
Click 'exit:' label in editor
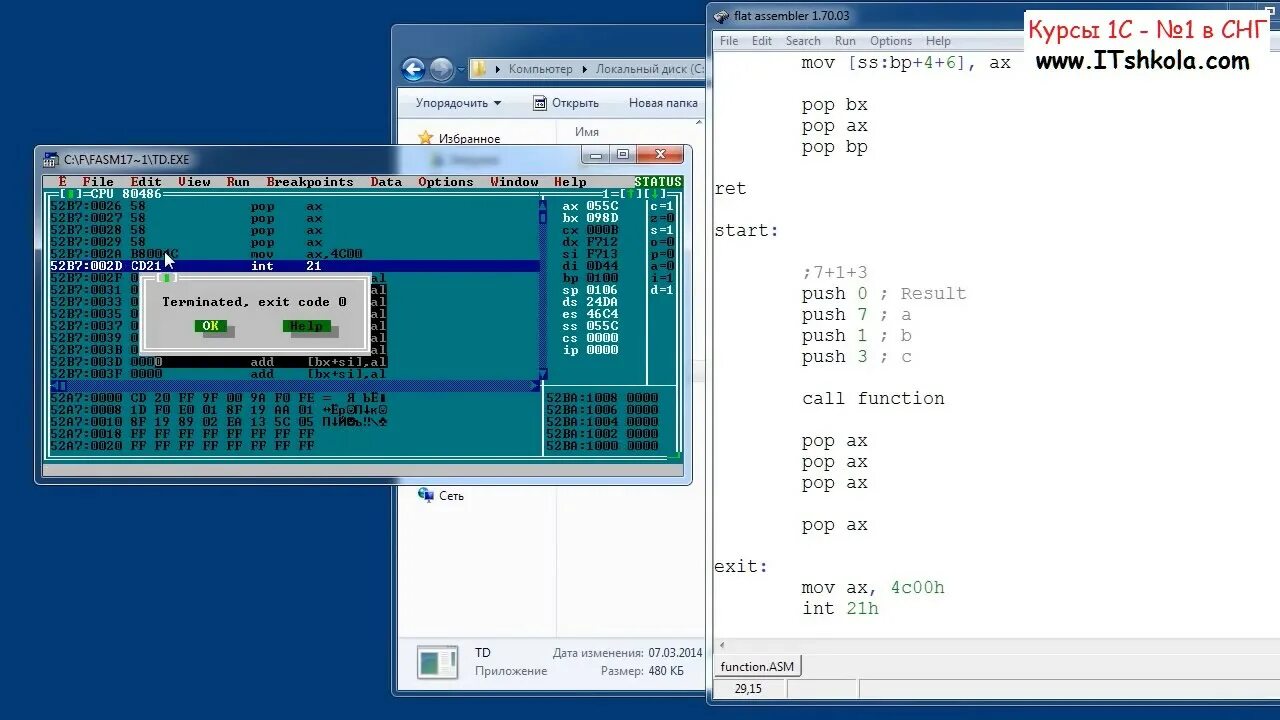[741, 566]
